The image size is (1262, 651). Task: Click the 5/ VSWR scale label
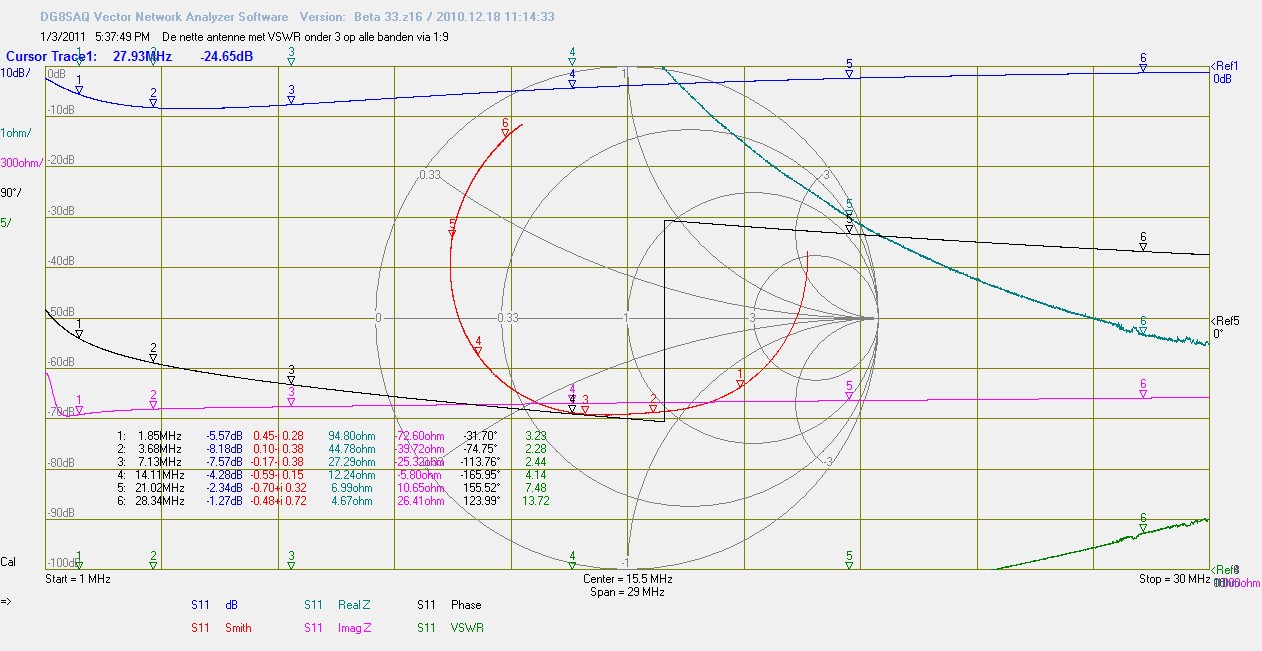(6, 222)
